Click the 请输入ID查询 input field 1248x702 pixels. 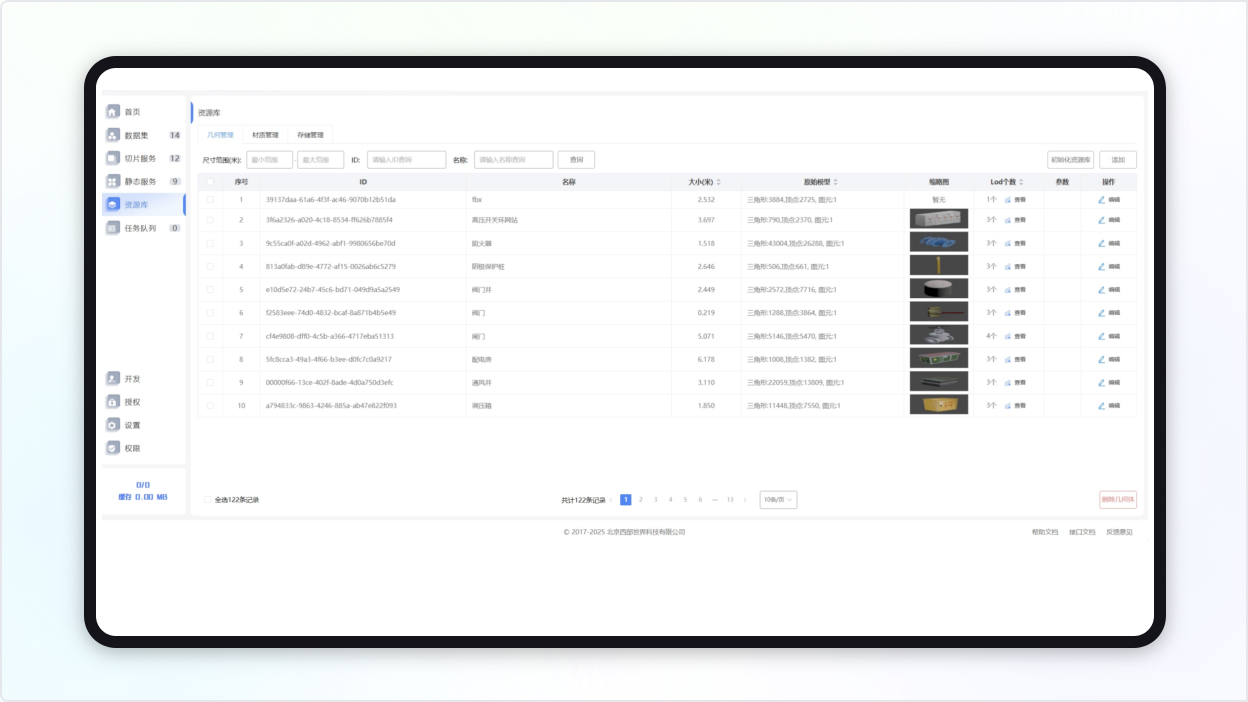click(406, 160)
